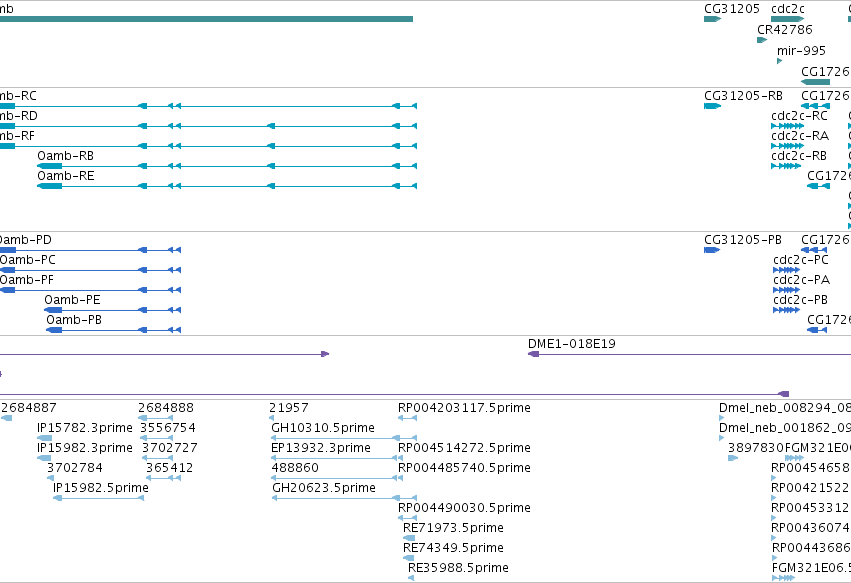Select the RE35988.5prime EST label

coord(458,568)
